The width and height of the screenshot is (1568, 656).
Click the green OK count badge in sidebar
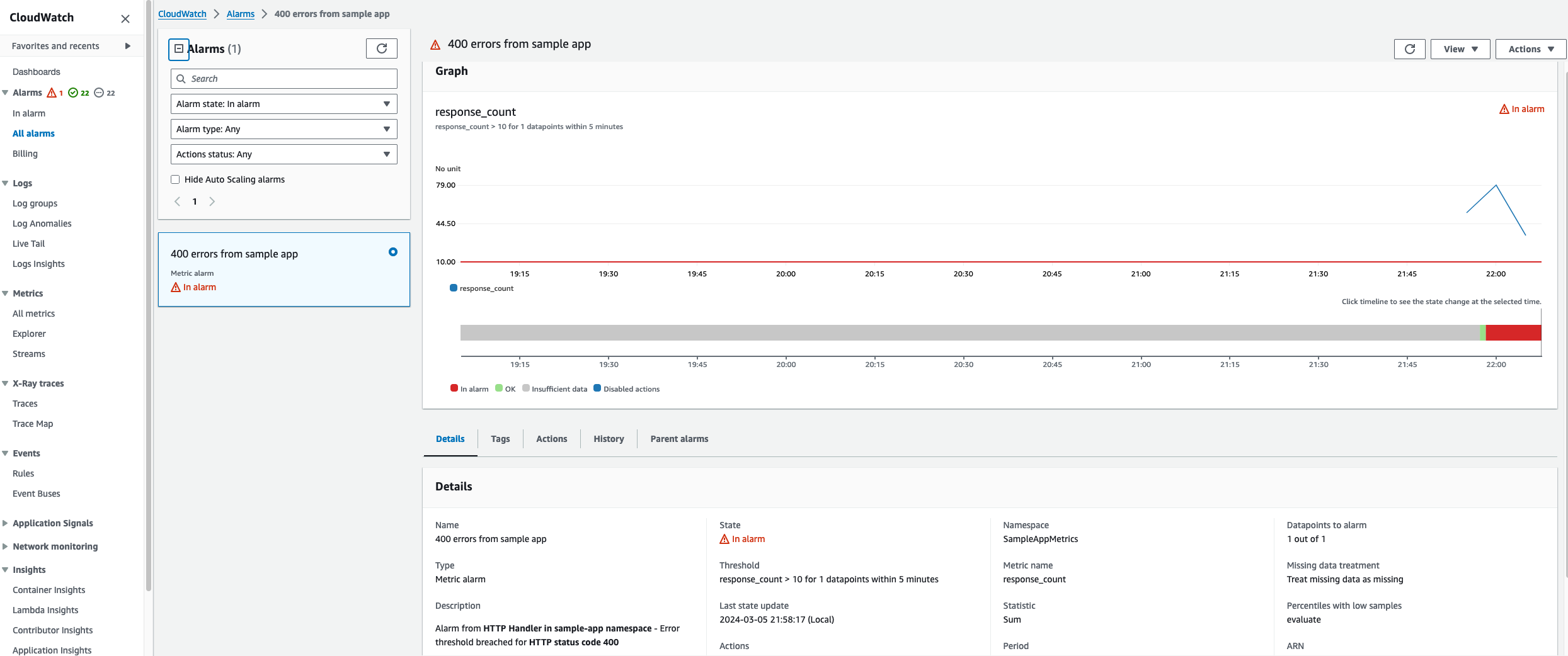79,93
